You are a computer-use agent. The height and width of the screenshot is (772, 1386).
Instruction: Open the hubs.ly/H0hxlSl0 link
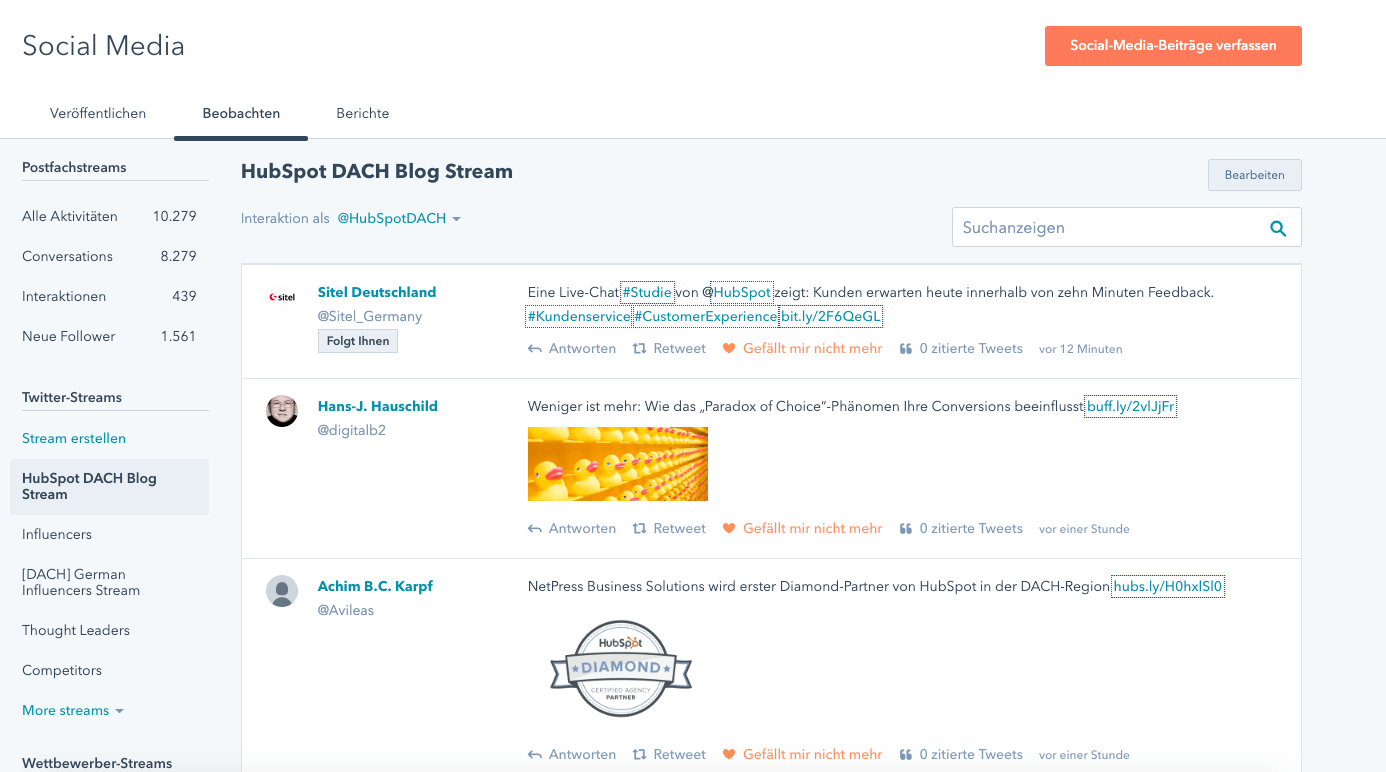pyautogui.click(x=1168, y=587)
